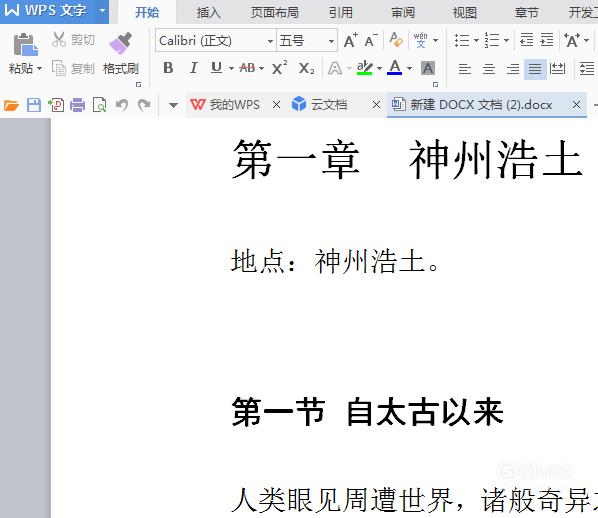Align text left

465,69
